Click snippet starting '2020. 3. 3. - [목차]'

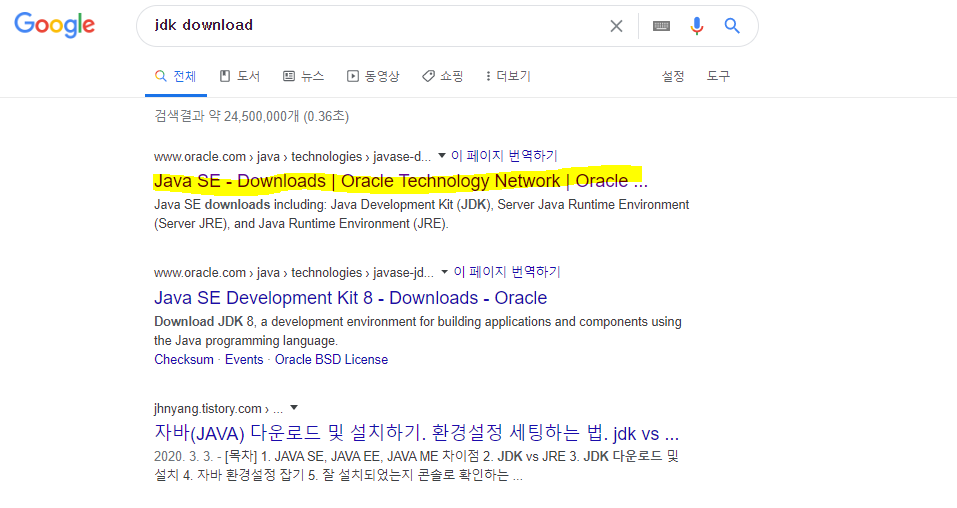pos(416,465)
